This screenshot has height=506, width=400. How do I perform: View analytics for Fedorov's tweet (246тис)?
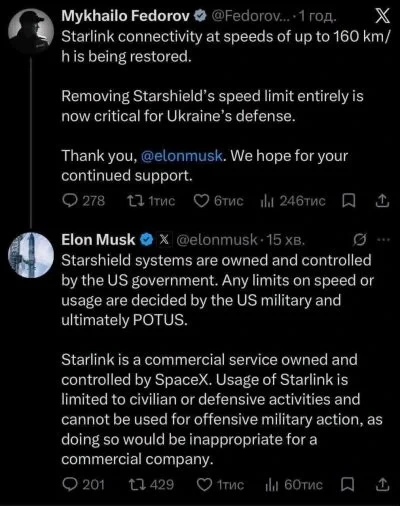[x=293, y=201]
